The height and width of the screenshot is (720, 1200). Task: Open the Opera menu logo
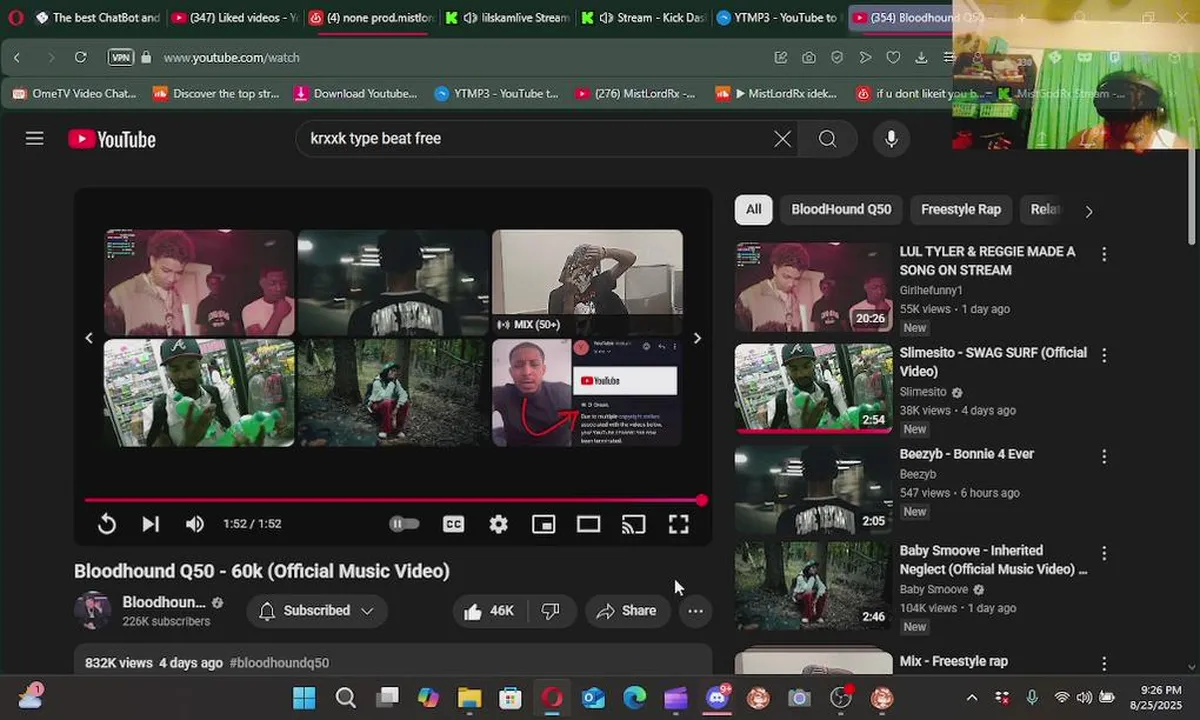15,17
